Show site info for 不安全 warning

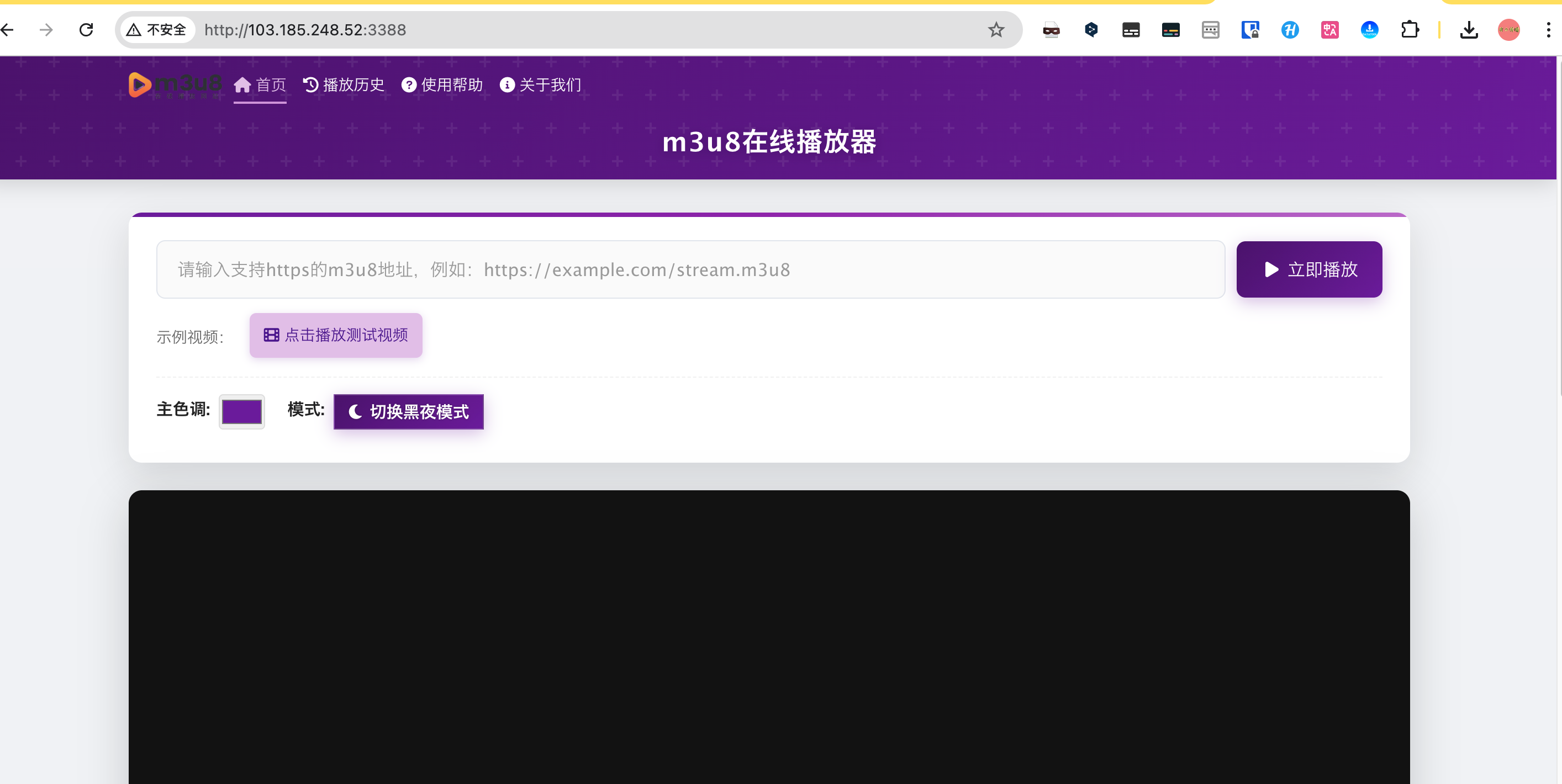tap(157, 30)
